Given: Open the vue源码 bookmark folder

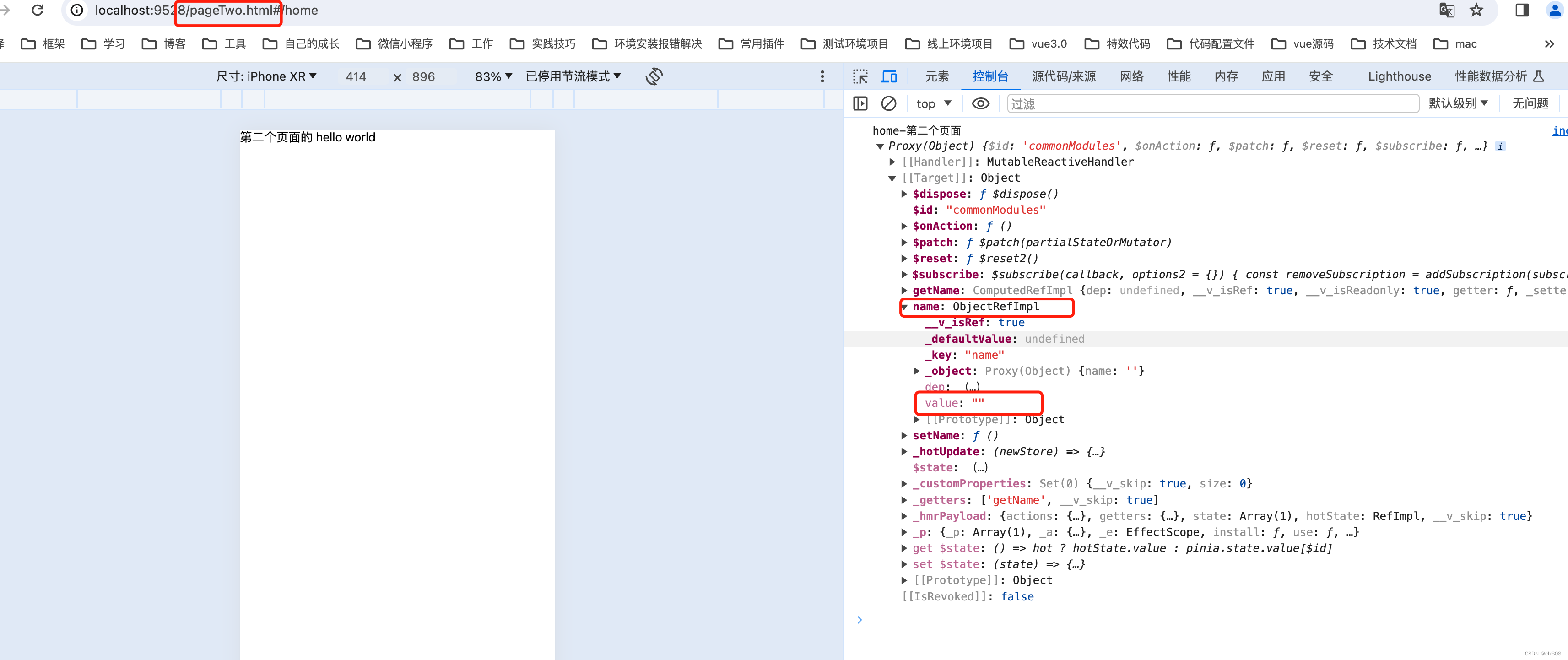Looking at the screenshot, I should 1303,44.
